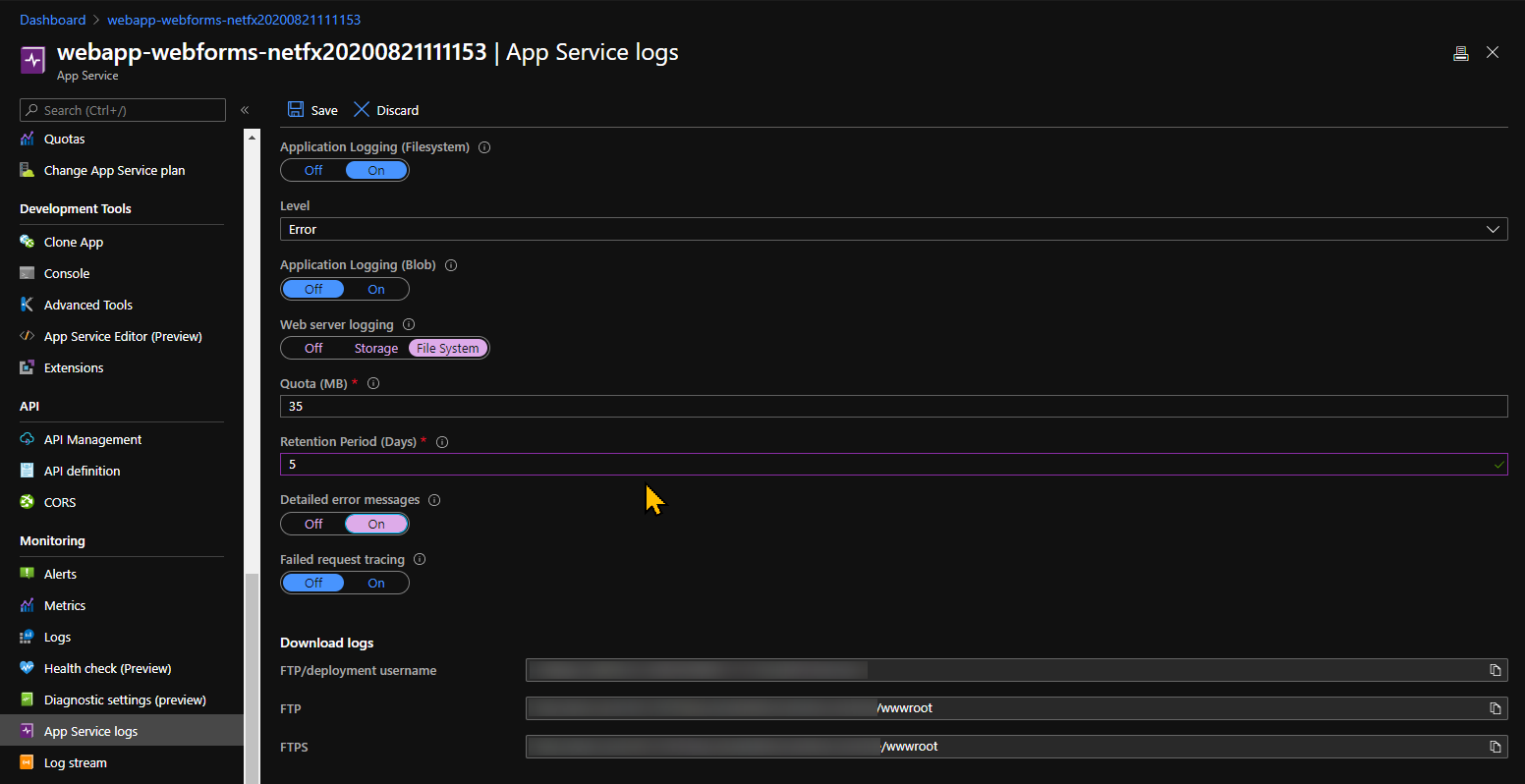Image resolution: width=1525 pixels, height=784 pixels.
Task: Collapse the sidebar with the chevron button
Action: click(x=245, y=110)
